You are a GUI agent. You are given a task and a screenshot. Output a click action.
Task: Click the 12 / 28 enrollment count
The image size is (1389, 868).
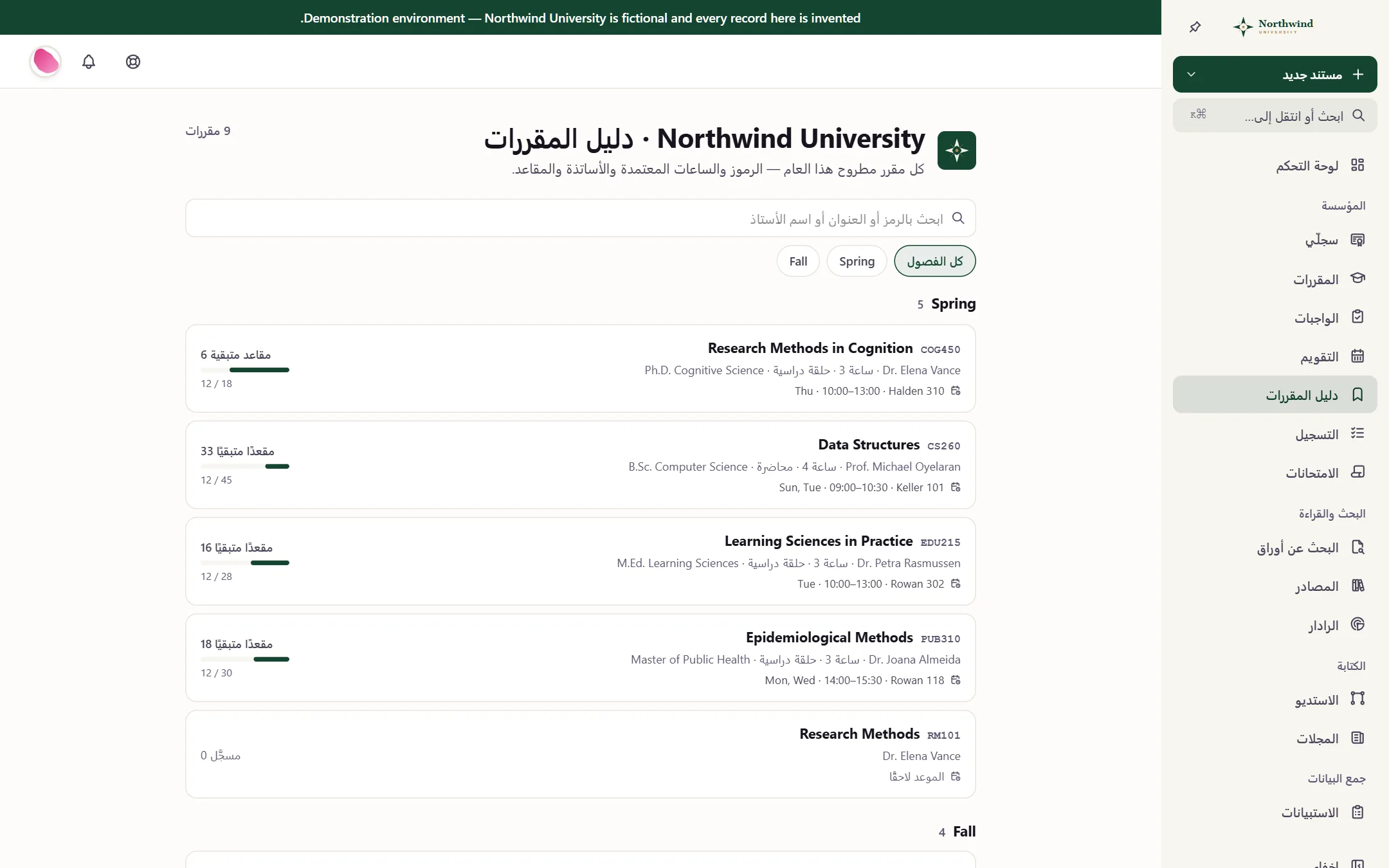pyautogui.click(x=216, y=577)
